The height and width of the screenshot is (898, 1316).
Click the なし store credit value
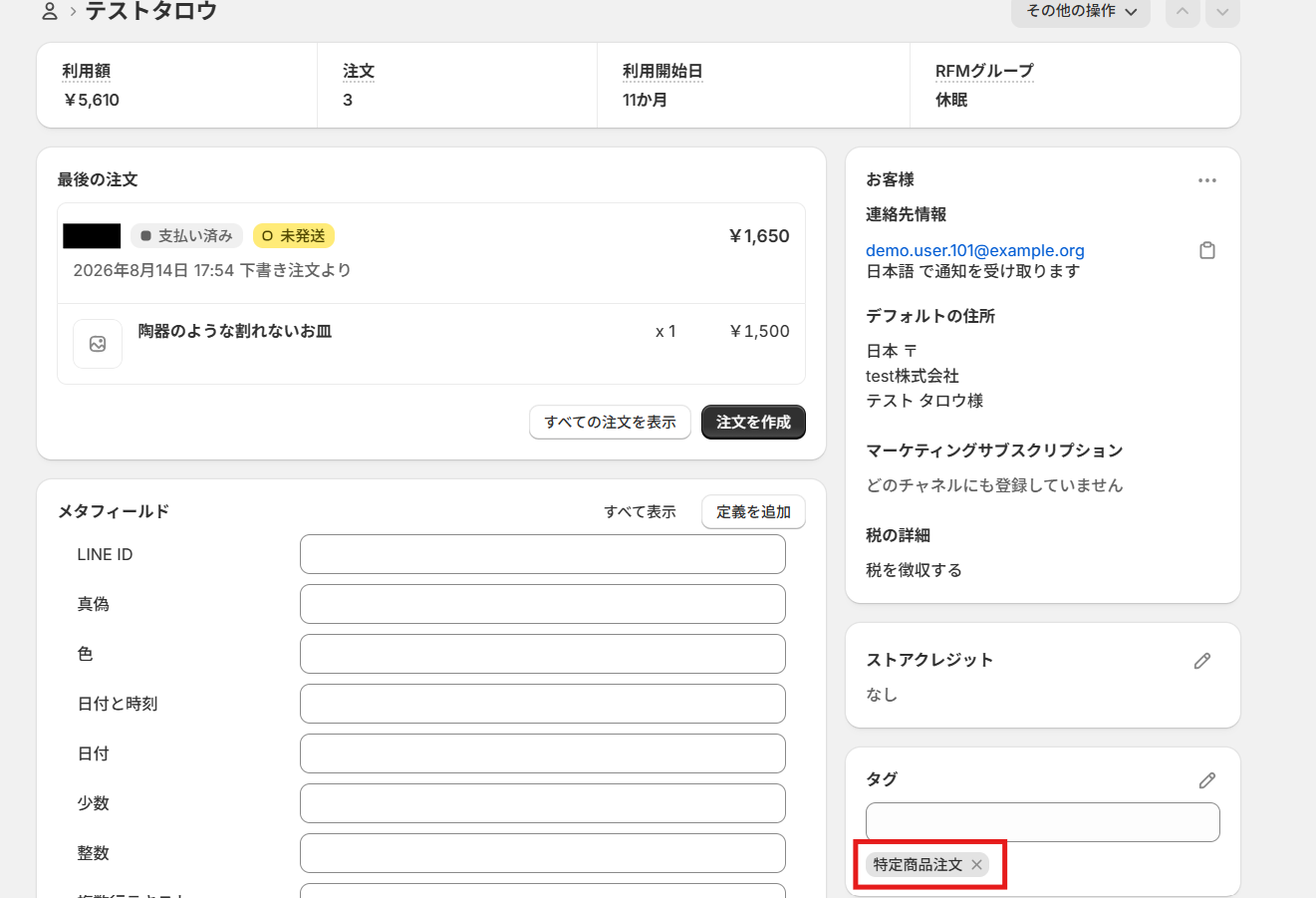[x=882, y=695]
